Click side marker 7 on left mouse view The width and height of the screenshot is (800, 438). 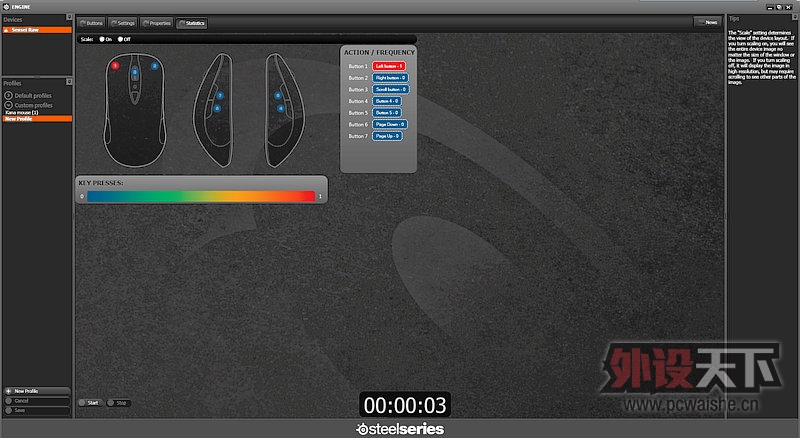220,95
